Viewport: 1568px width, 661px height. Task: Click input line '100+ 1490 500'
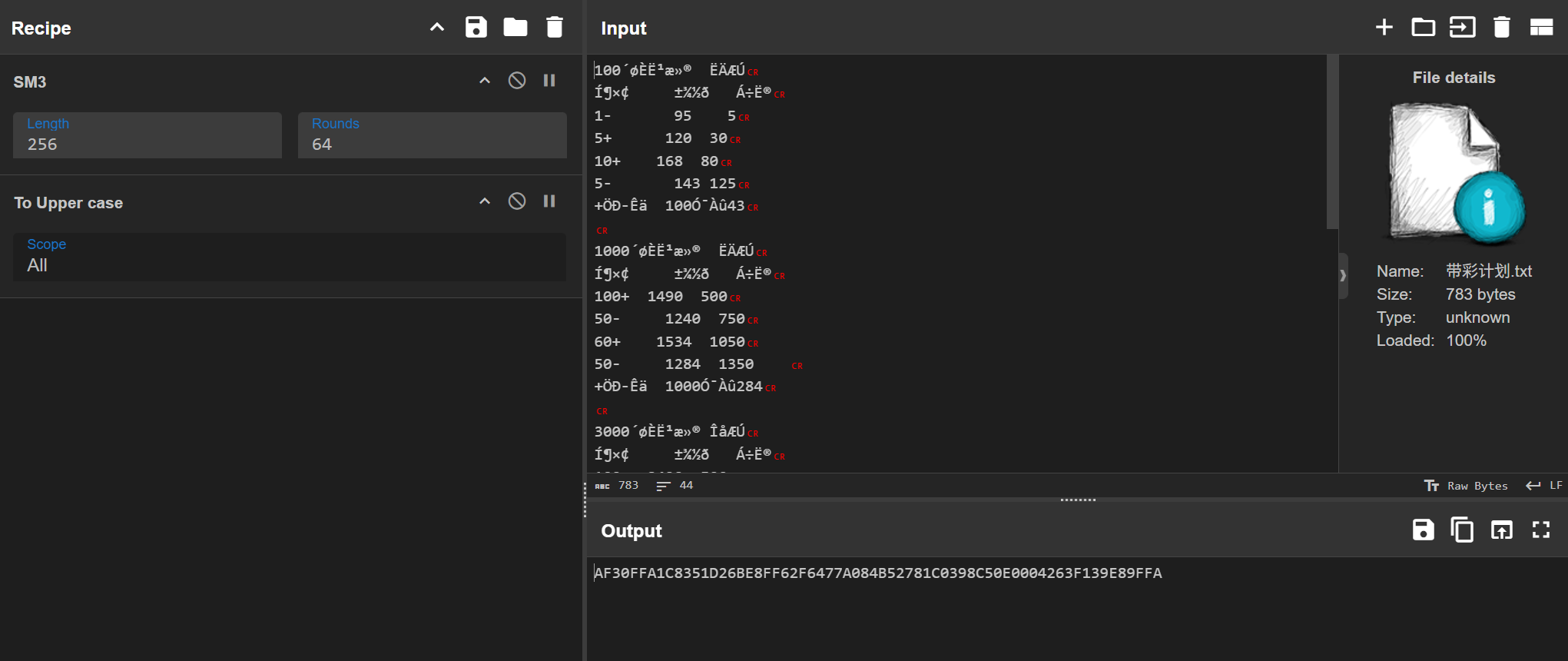click(668, 297)
